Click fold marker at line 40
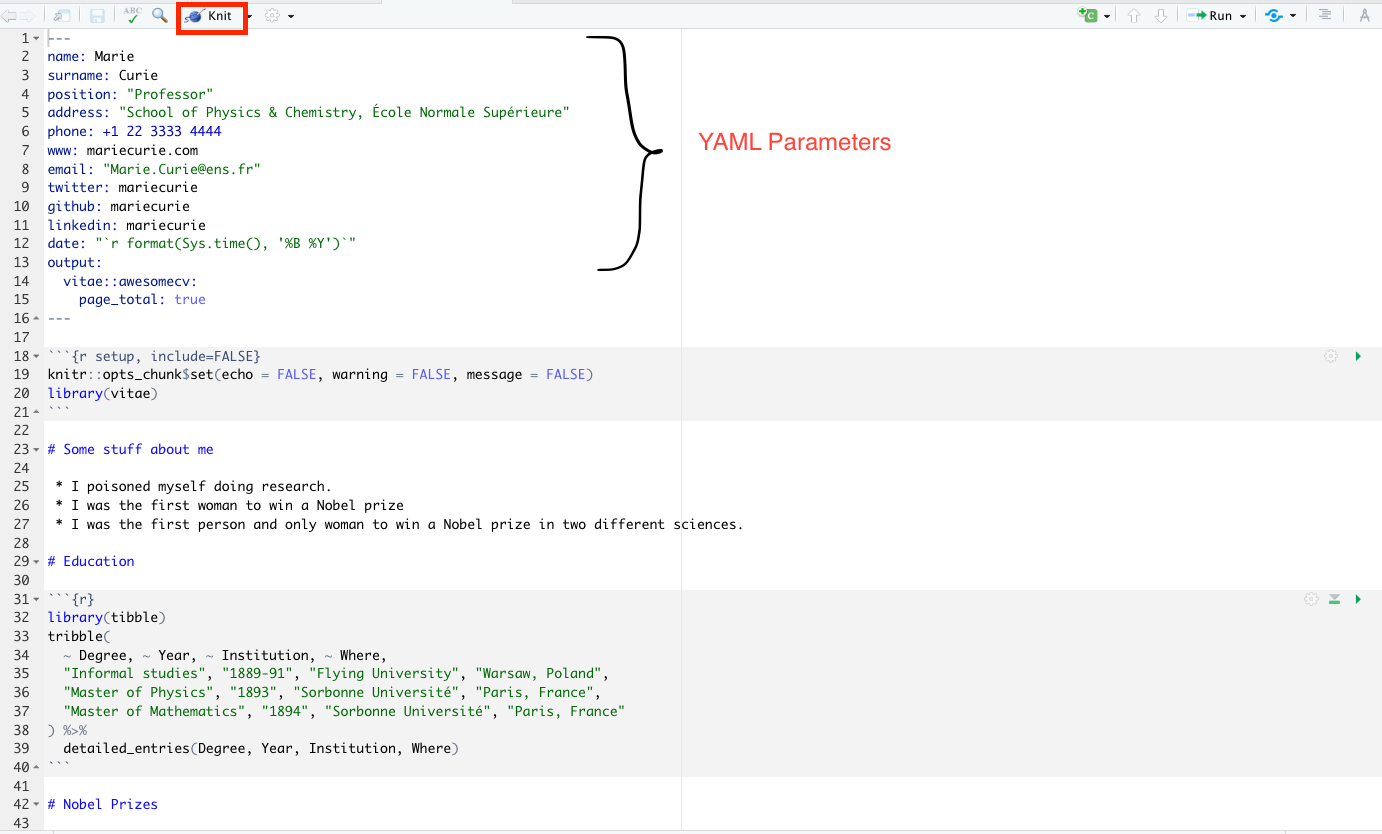The image size is (1382, 834). pyautogui.click(x=37, y=767)
